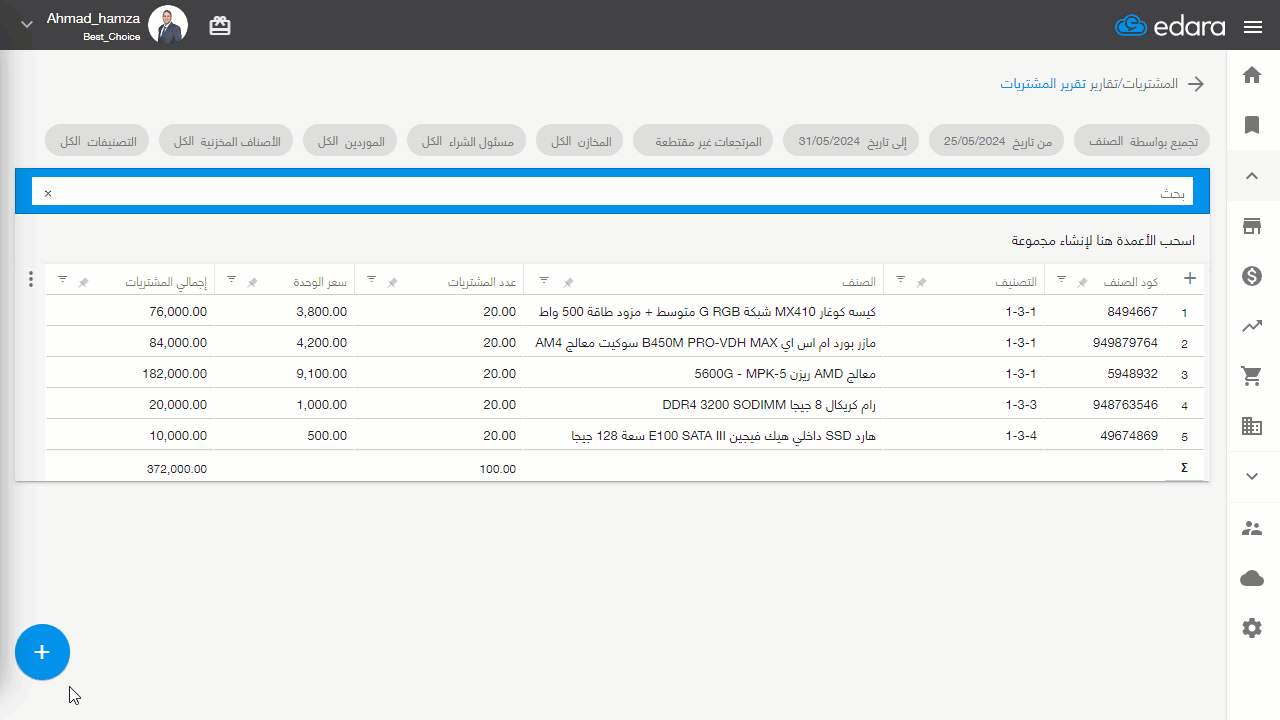Expand sidebar section with down chevron
Image resolution: width=1280 pixels, height=720 pixels.
coord(1252,477)
